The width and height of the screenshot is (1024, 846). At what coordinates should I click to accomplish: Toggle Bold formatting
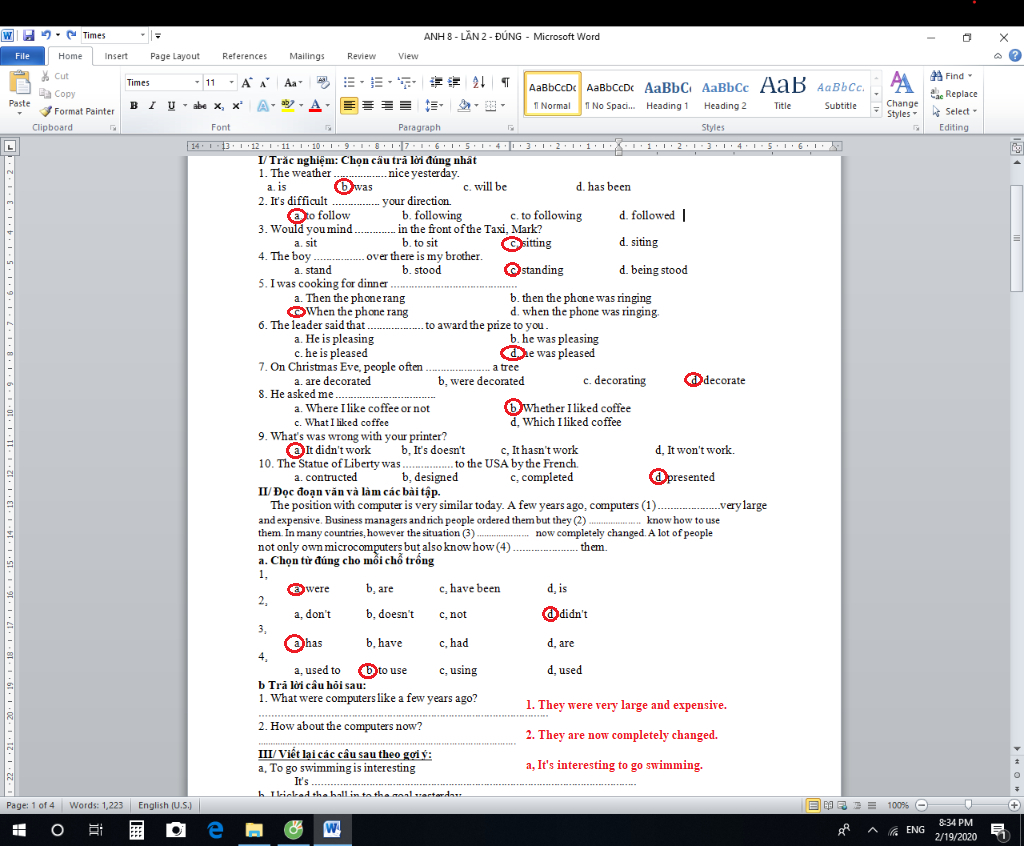pos(134,106)
